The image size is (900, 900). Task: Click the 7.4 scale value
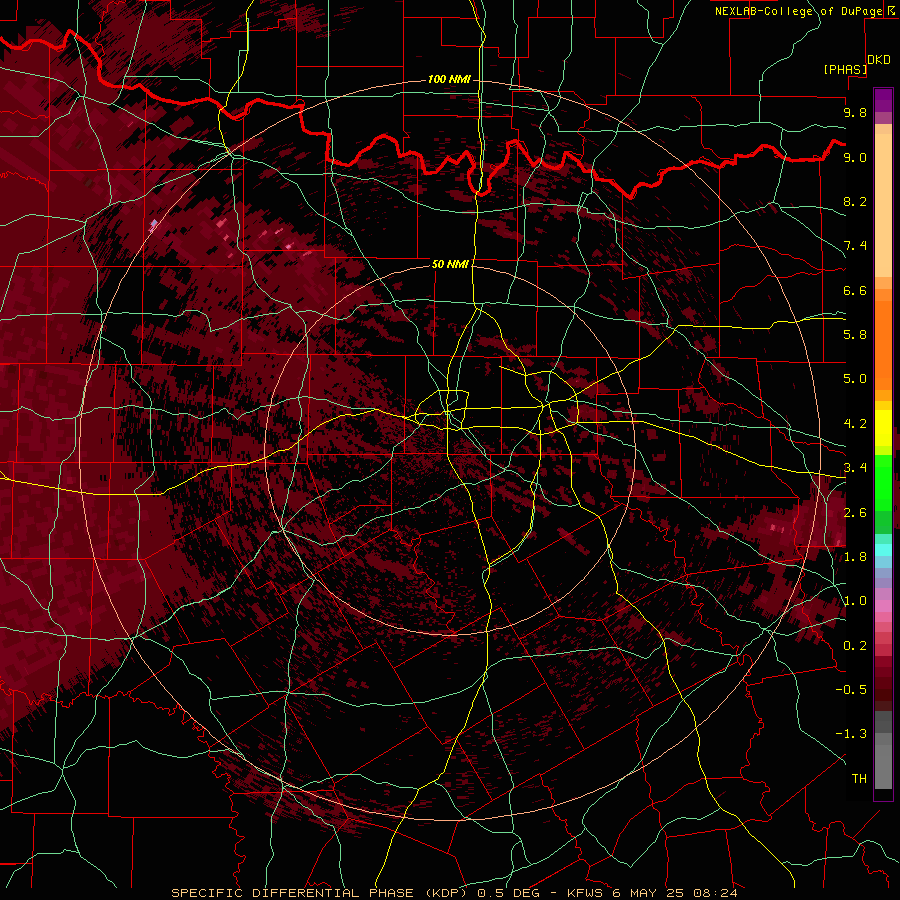(x=855, y=246)
